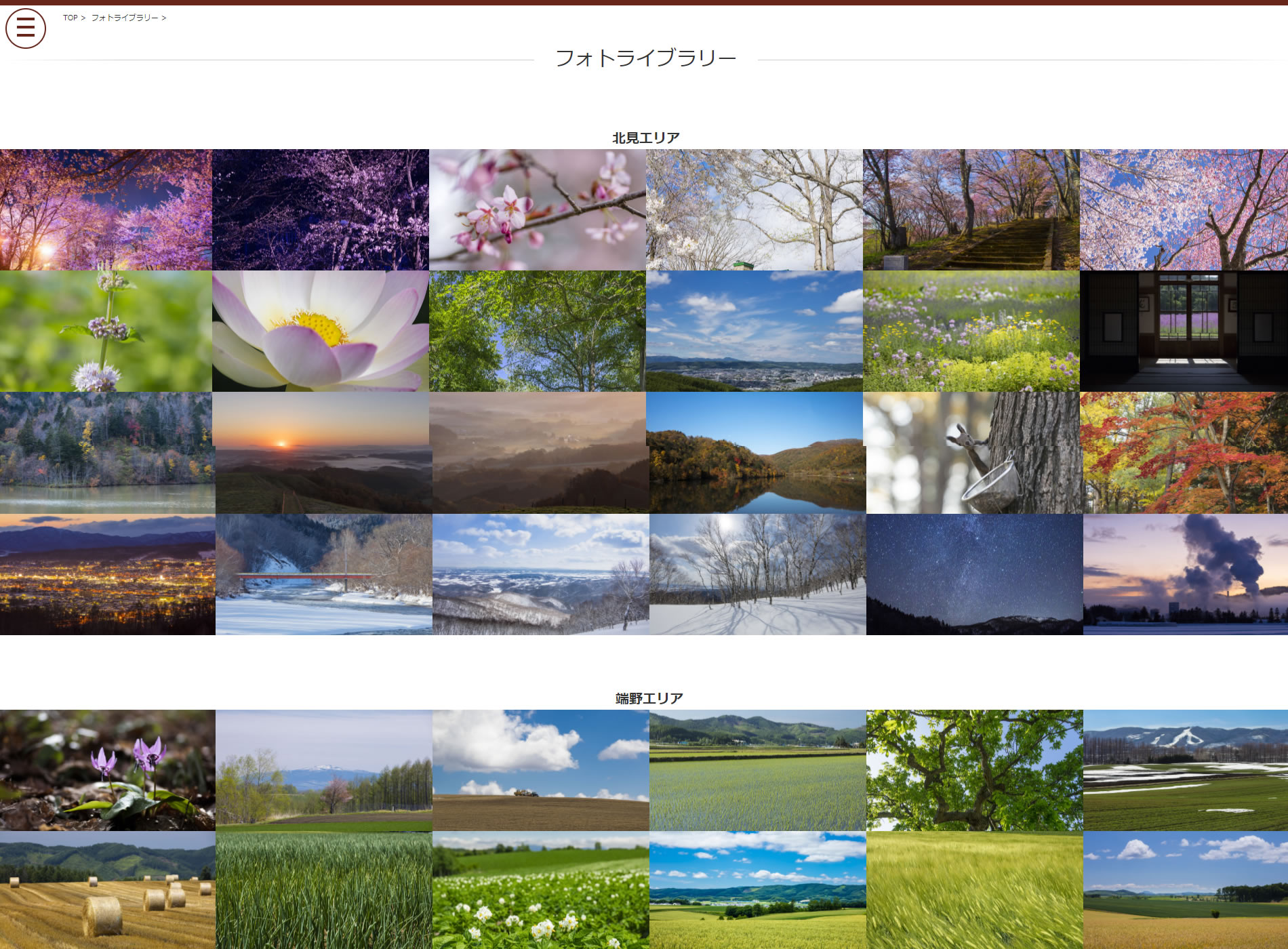Open the white lotus flower photo

tap(321, 331)
